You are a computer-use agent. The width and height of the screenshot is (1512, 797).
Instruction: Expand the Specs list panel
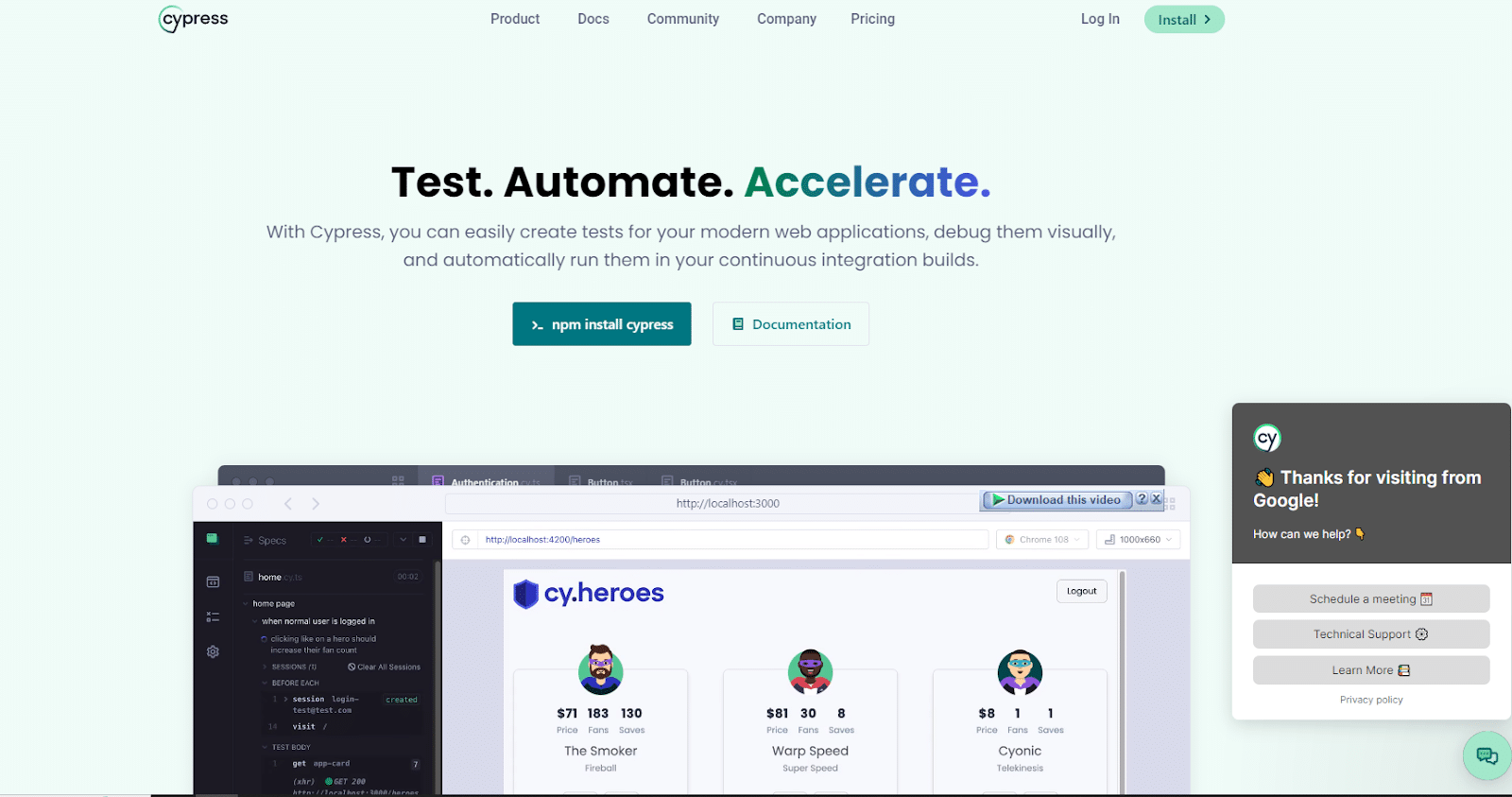[265, 541]
